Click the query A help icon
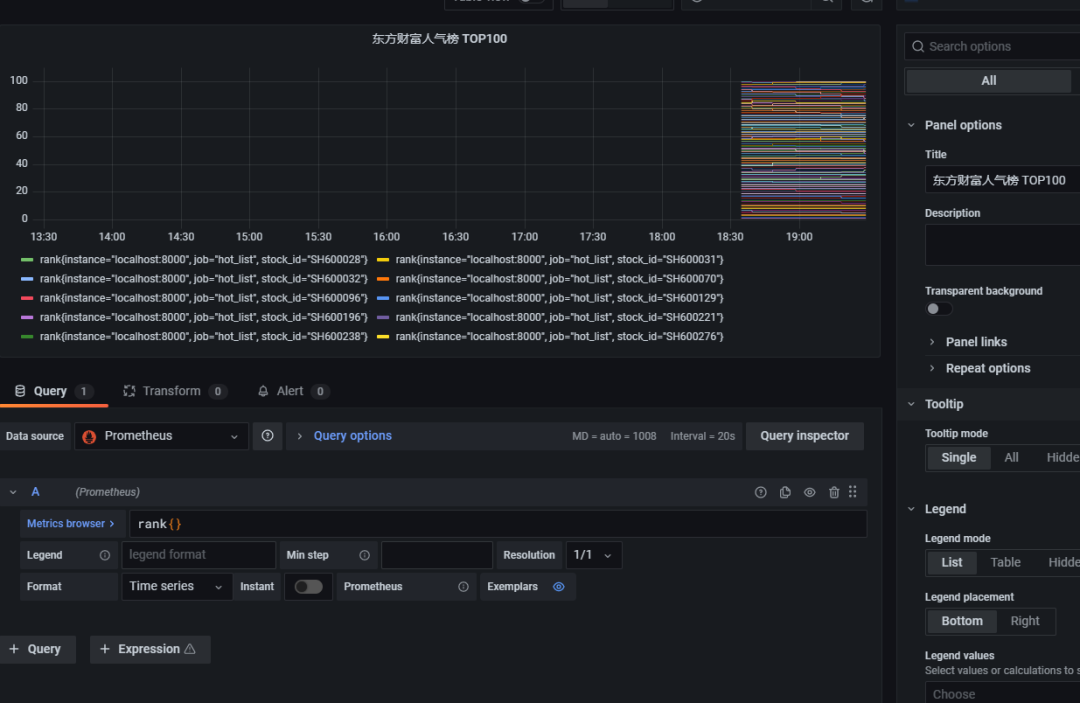This screenshot has width=1080, height=703. click(760, 492)
